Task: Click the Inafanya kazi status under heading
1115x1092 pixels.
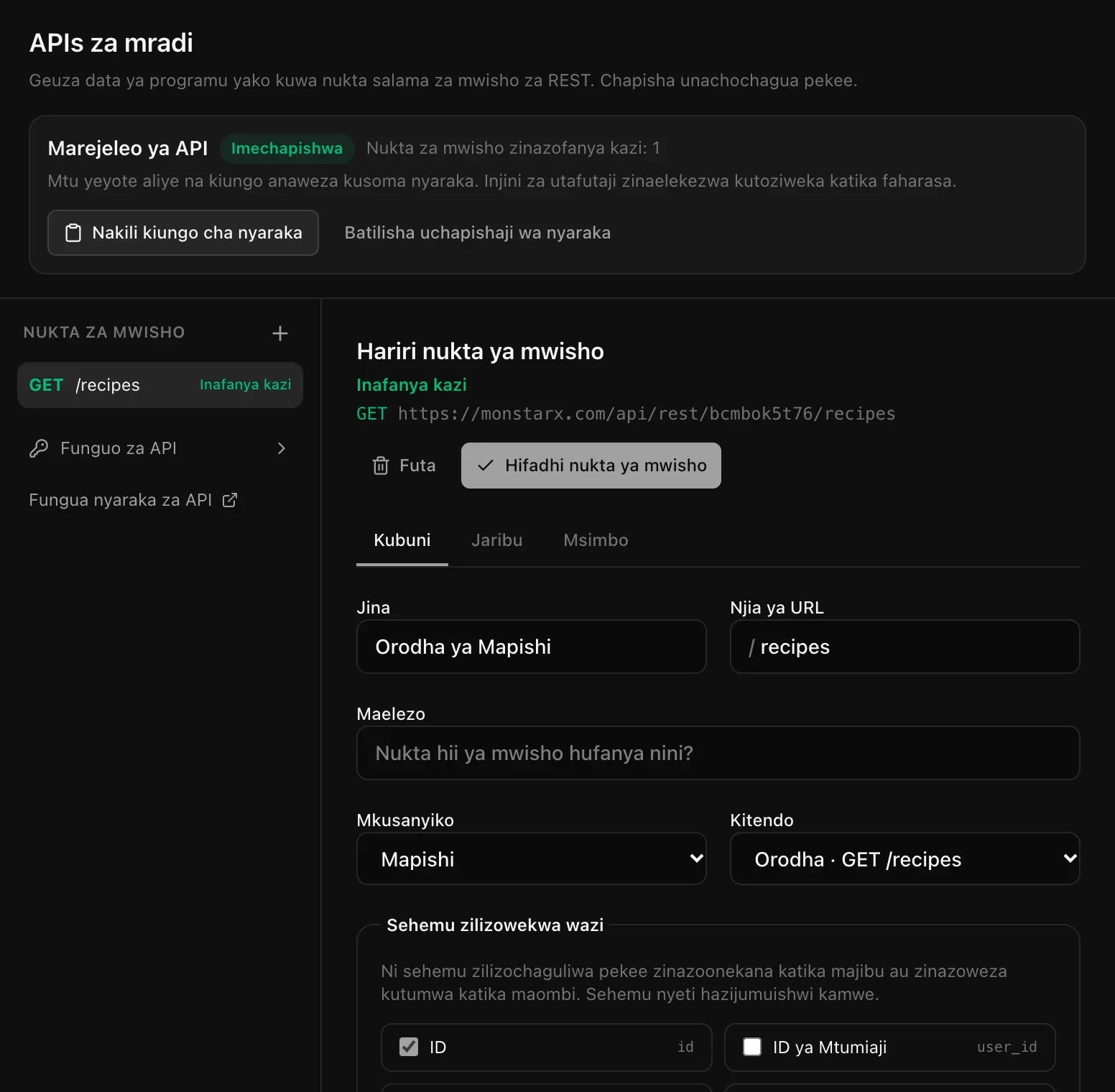Action: click(412, 385)
